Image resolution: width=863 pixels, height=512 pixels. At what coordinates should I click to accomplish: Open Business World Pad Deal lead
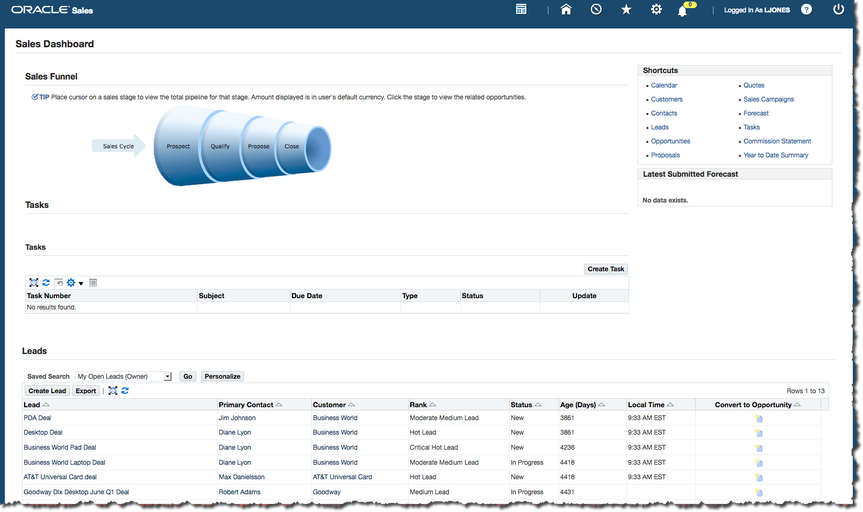(x=59, y=448)
